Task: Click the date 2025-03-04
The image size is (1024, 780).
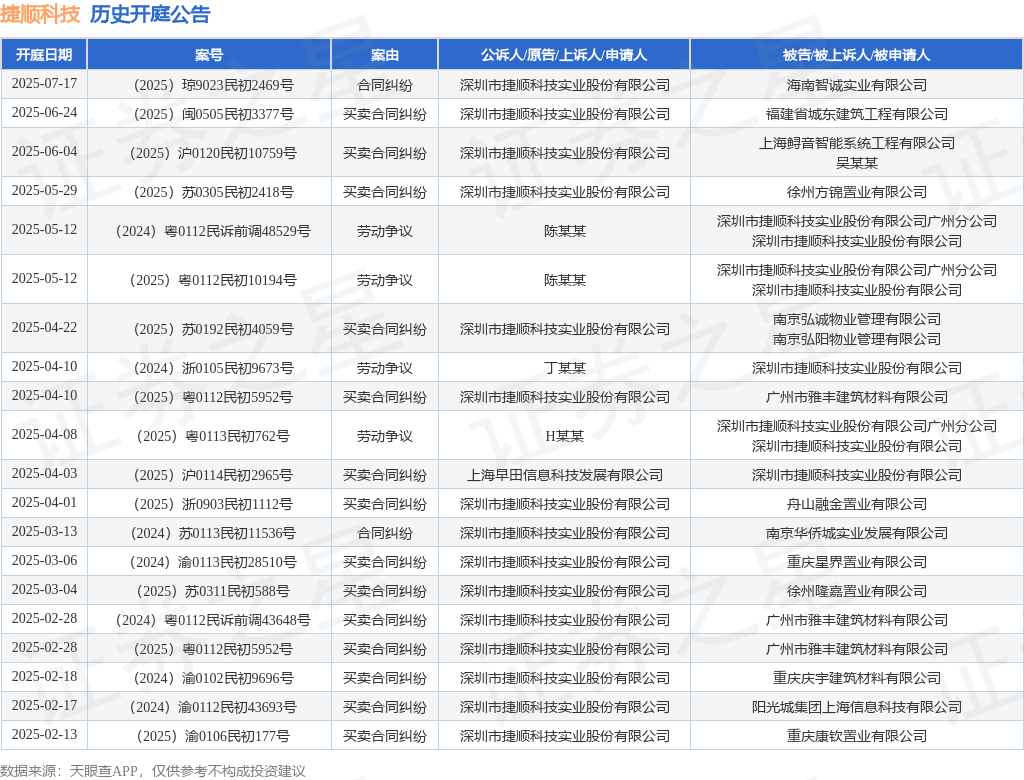Action: [x=44, y=590]
